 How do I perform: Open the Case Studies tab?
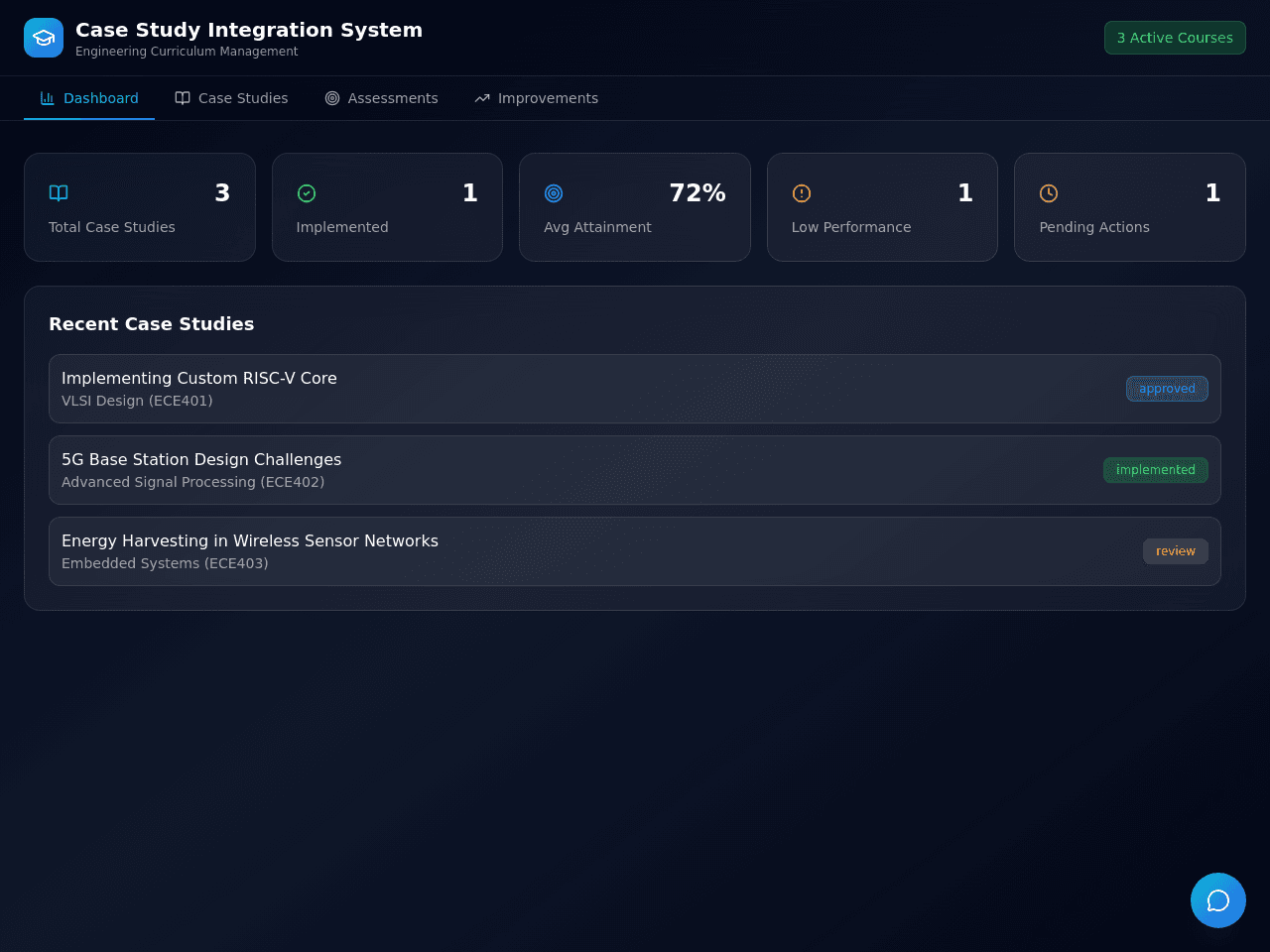tap(231, 98)
